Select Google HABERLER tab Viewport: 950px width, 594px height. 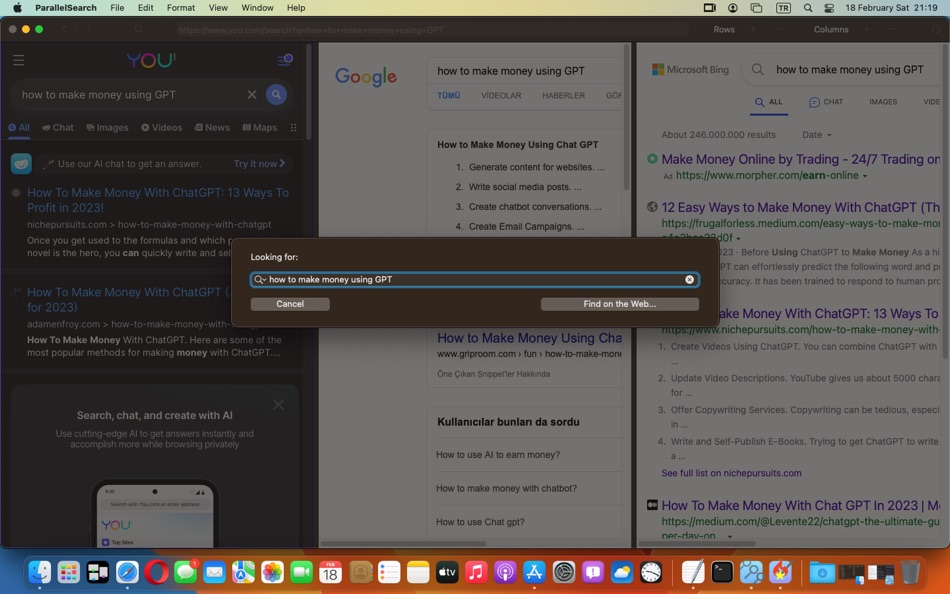click(x=563, y=95)
